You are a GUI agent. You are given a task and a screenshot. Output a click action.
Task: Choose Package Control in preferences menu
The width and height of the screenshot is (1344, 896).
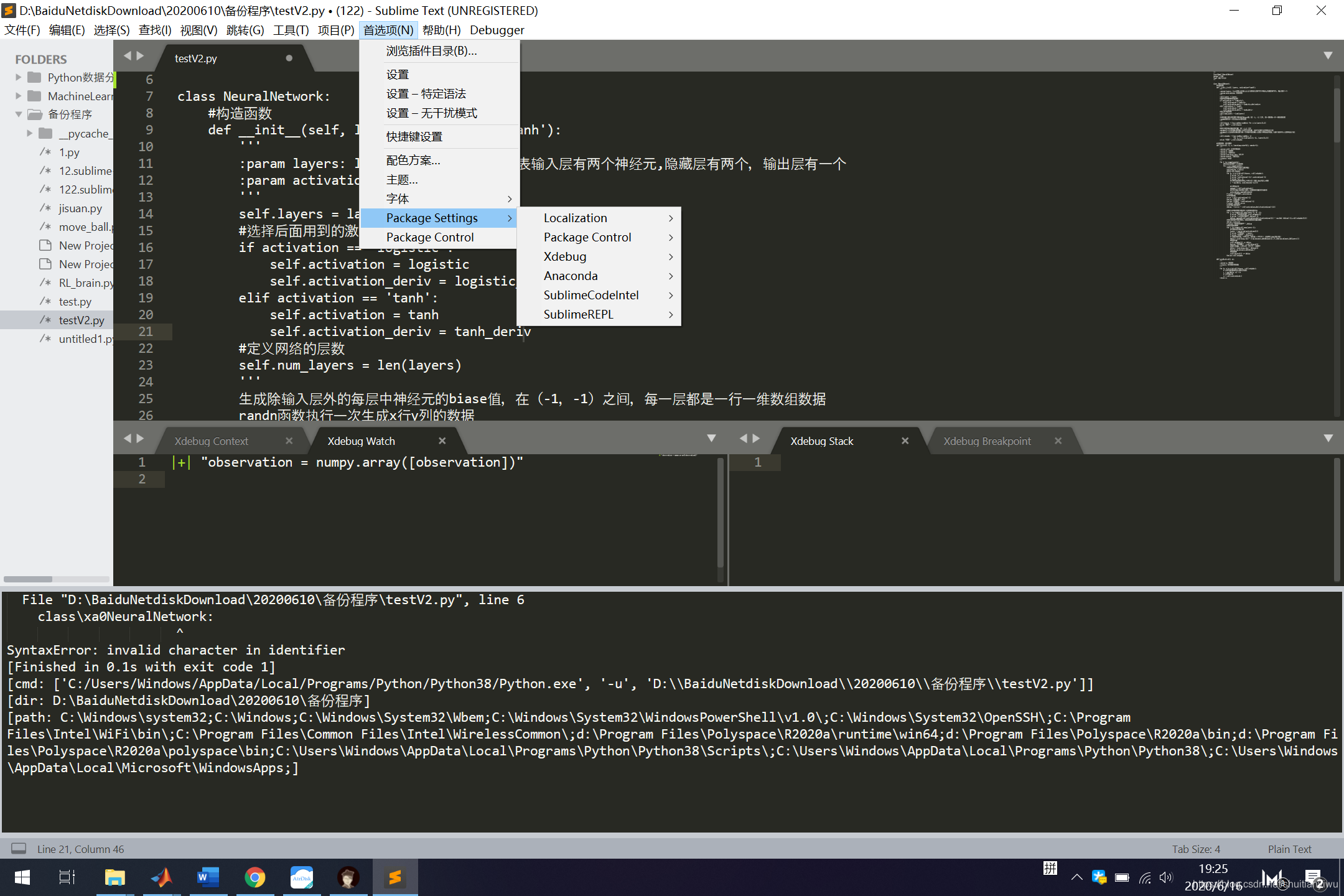[x=439, y=237]
